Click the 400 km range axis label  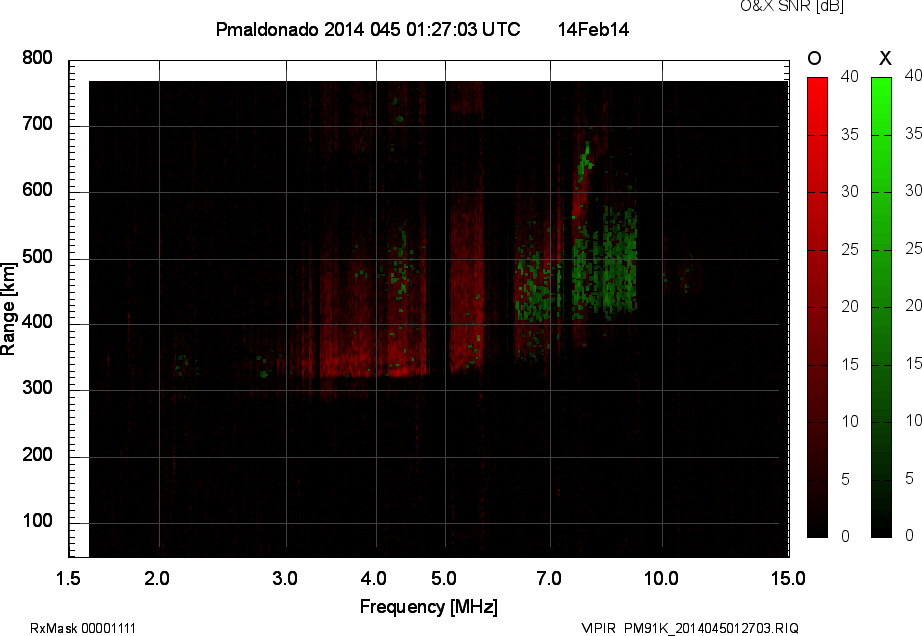point(38,322)
